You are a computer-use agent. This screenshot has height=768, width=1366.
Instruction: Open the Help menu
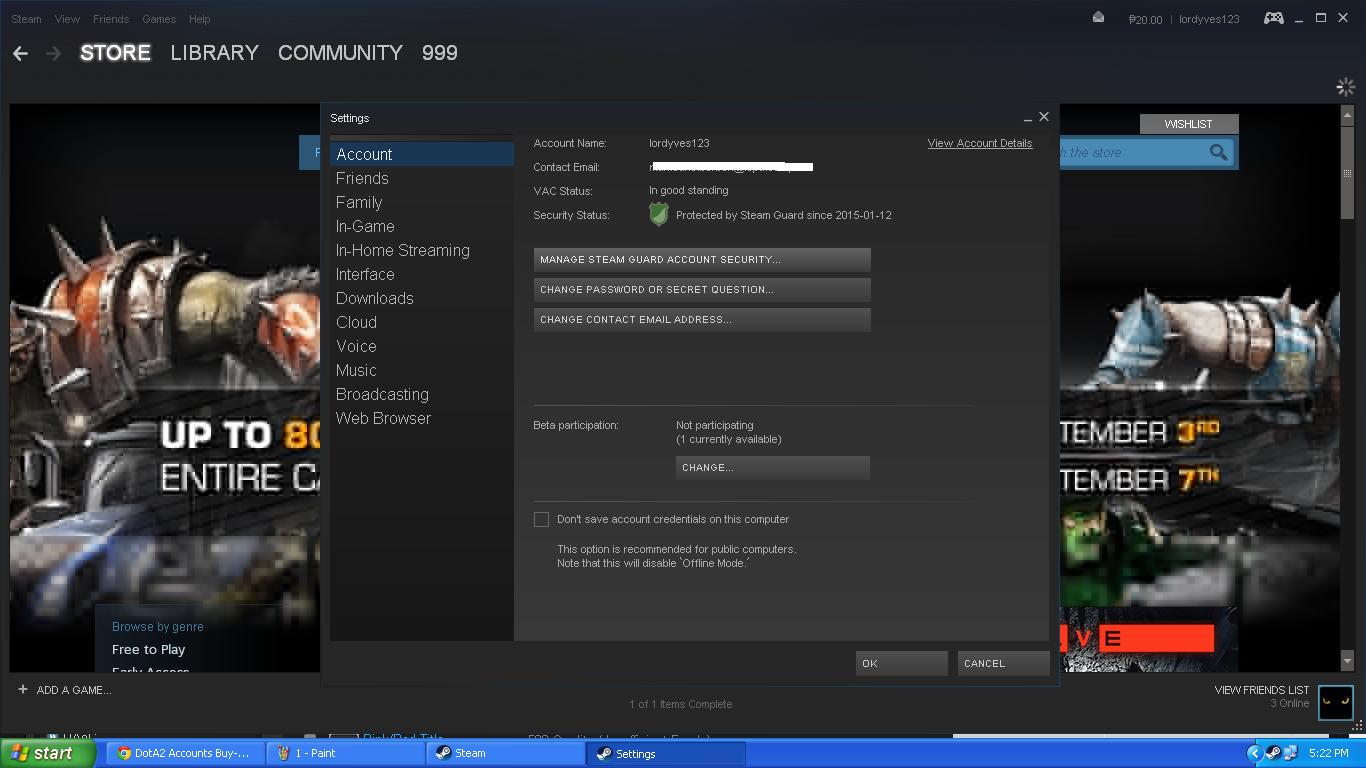(199, 19)
